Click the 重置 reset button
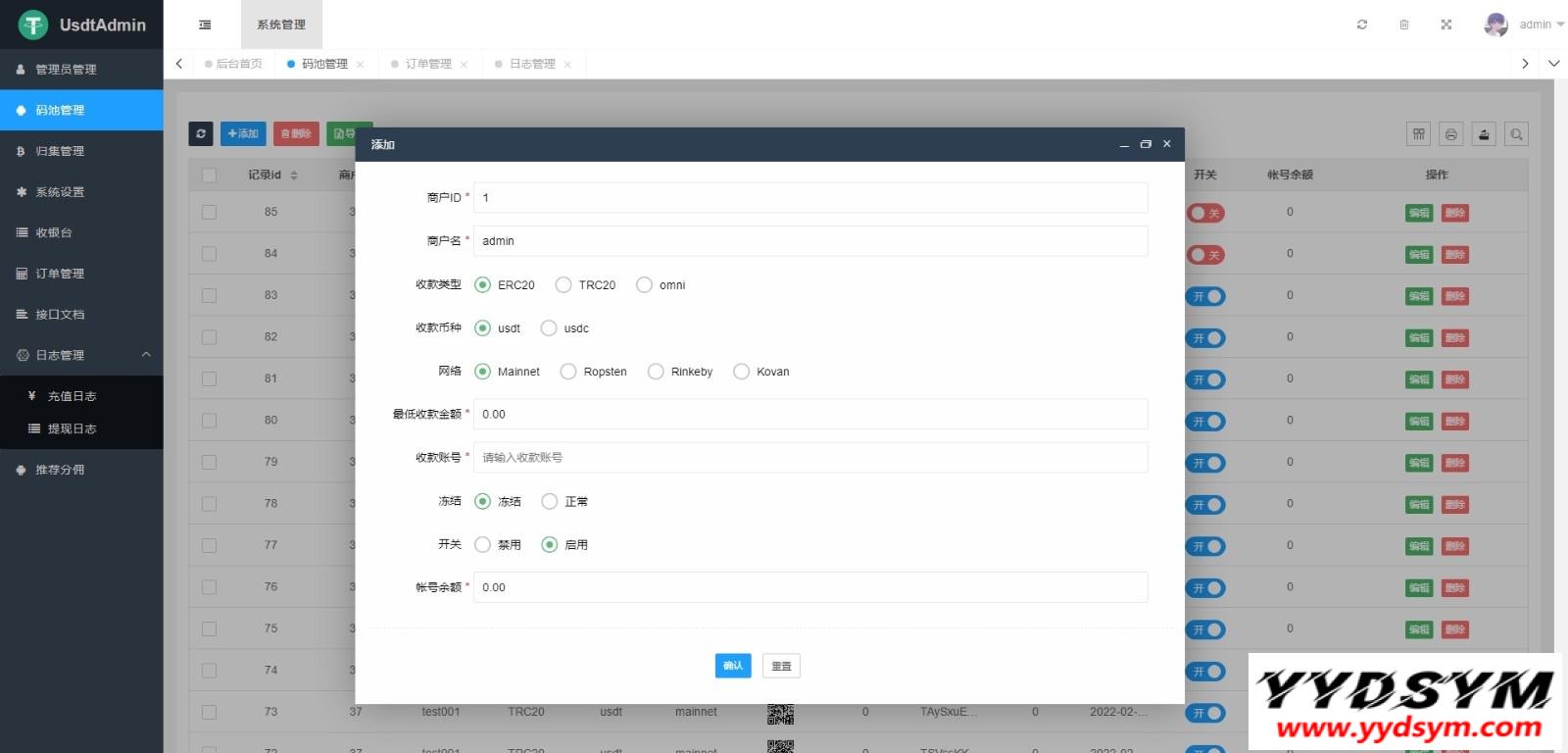 click(781, 666)
